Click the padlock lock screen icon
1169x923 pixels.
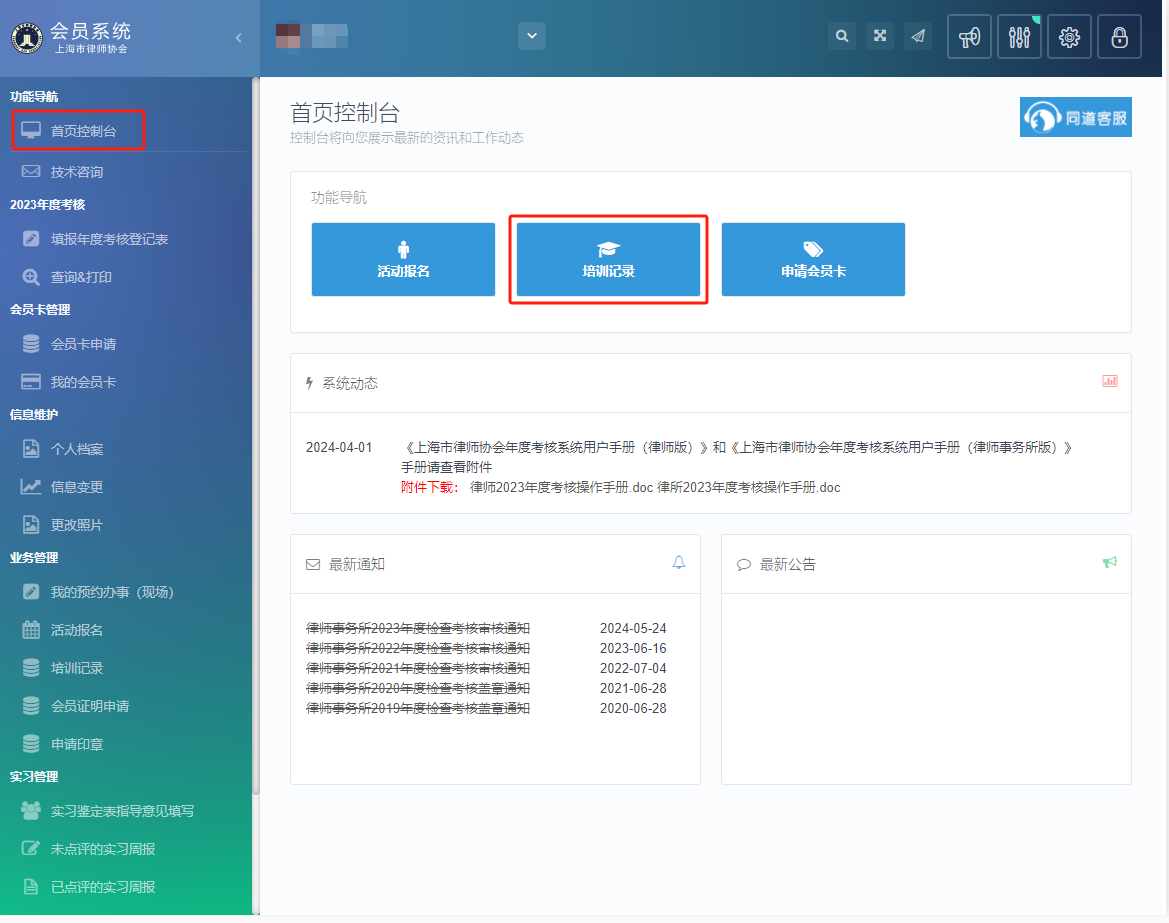coord(1119,38)
